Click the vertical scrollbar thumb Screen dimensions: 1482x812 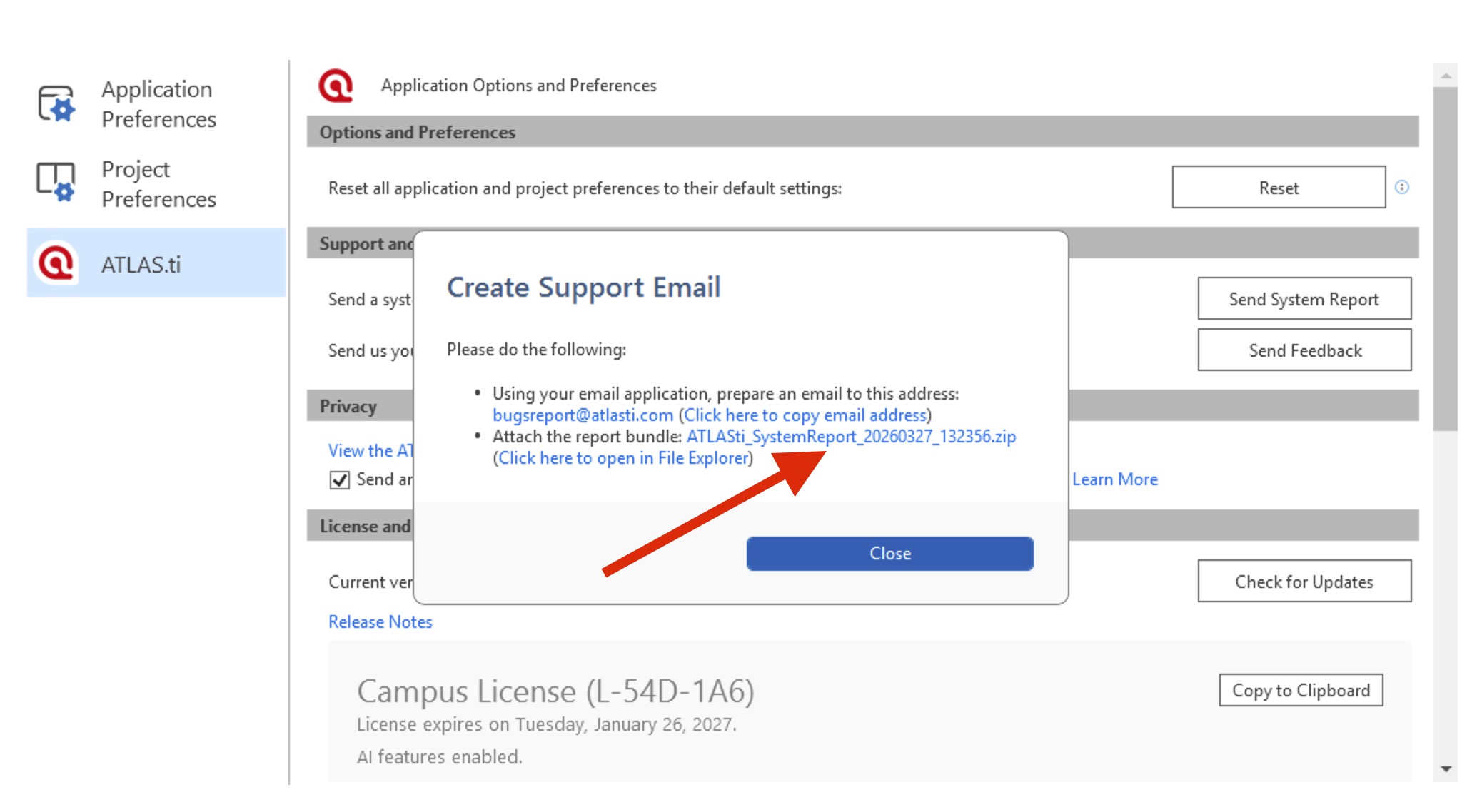(1446, 257)
